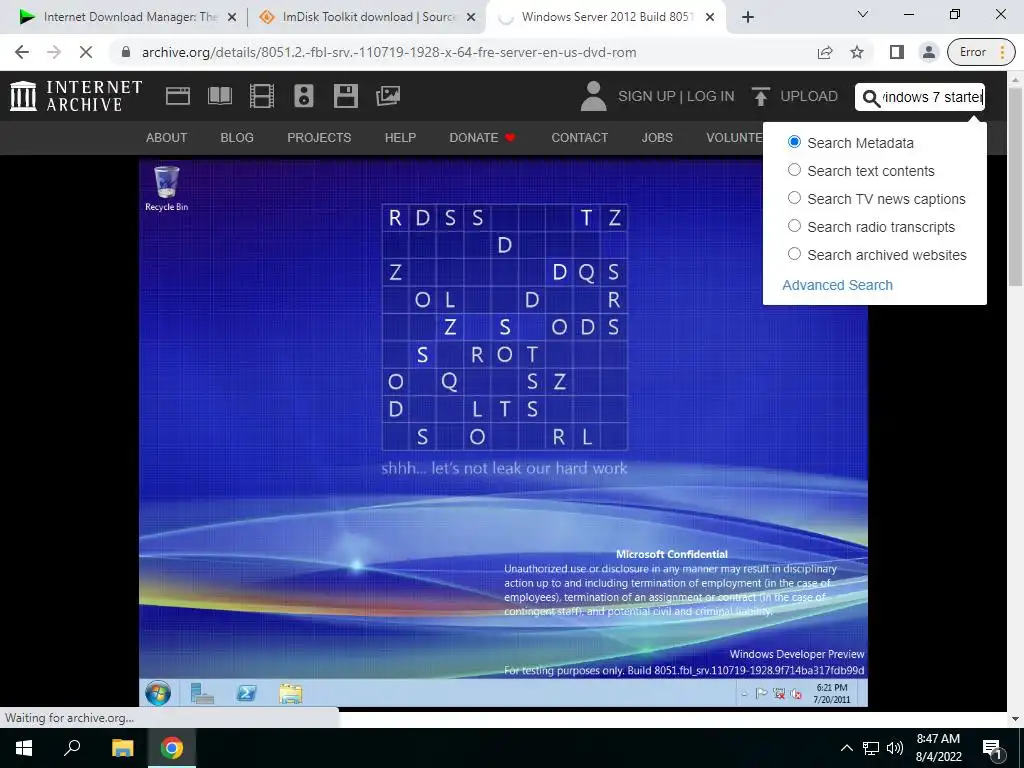The image size is (1024, 768).
Task: Open tab search dropdown chevron
Action: (863, 14)
